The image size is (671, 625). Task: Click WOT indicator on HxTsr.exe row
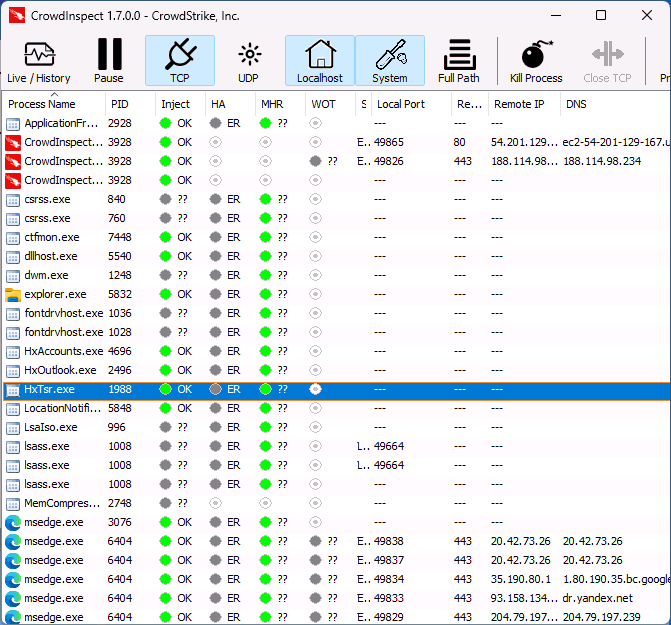click(x=315, y=389)
